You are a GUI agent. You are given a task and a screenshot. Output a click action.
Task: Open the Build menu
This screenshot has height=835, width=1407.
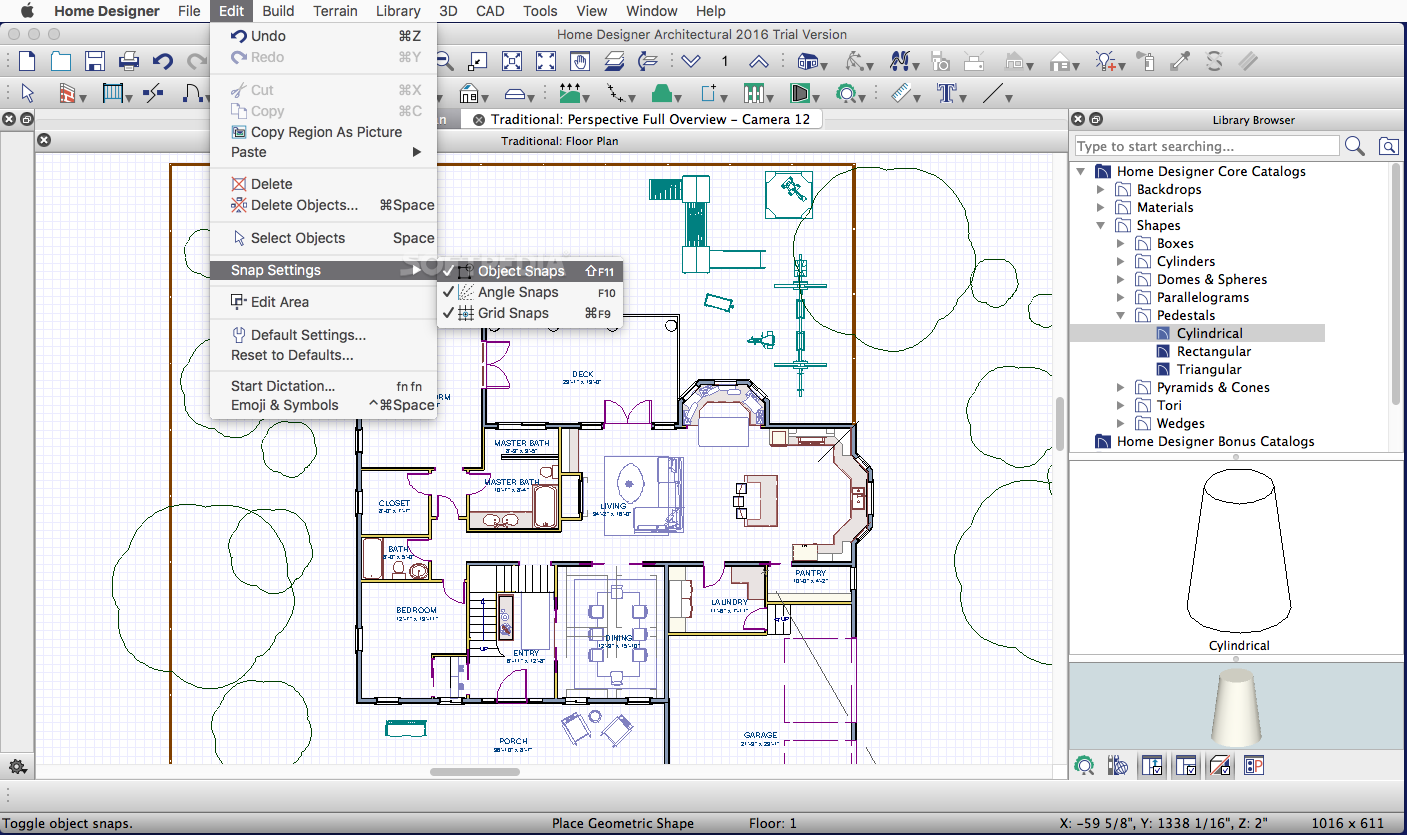(278, 11)
